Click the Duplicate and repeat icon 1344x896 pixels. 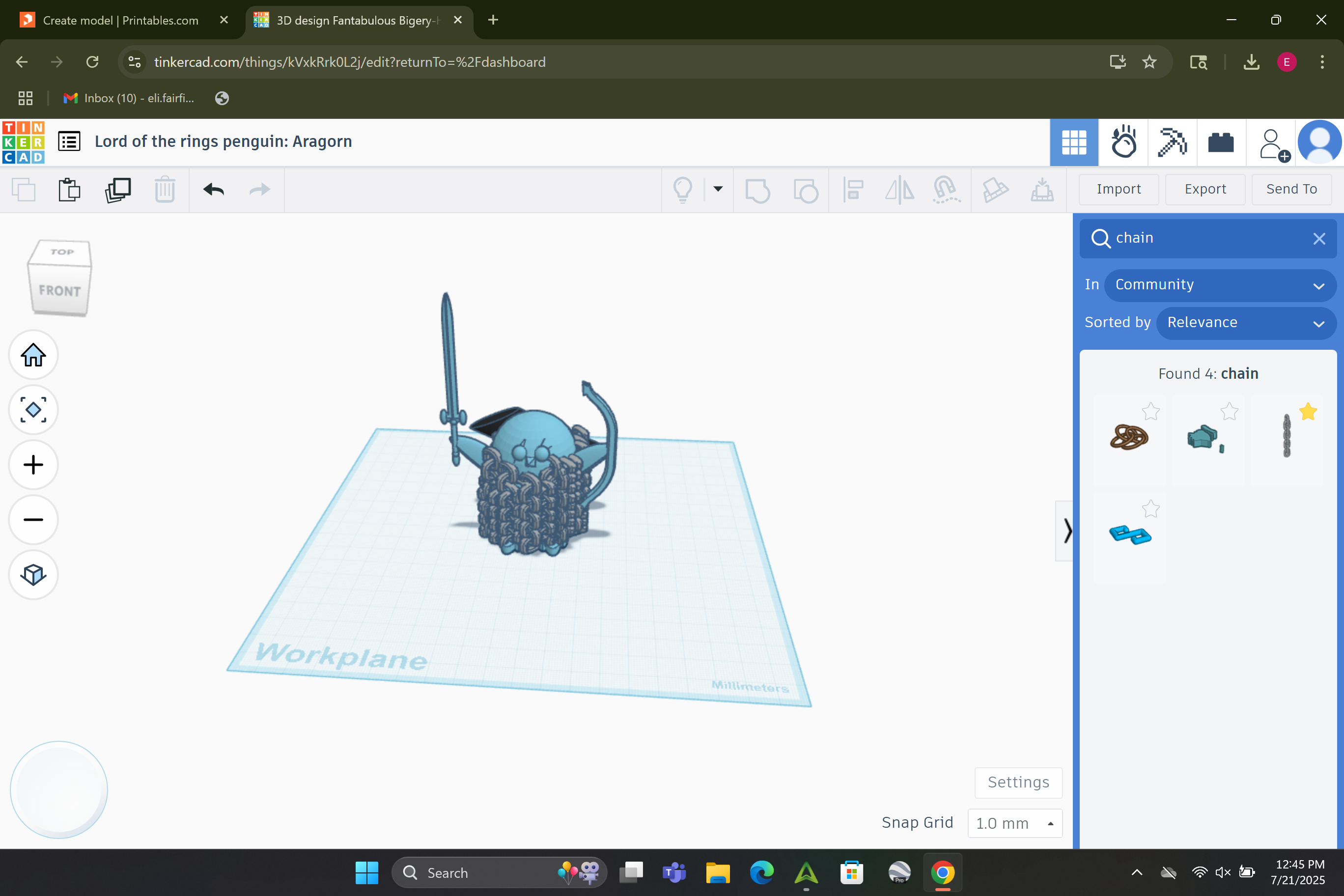118,190
